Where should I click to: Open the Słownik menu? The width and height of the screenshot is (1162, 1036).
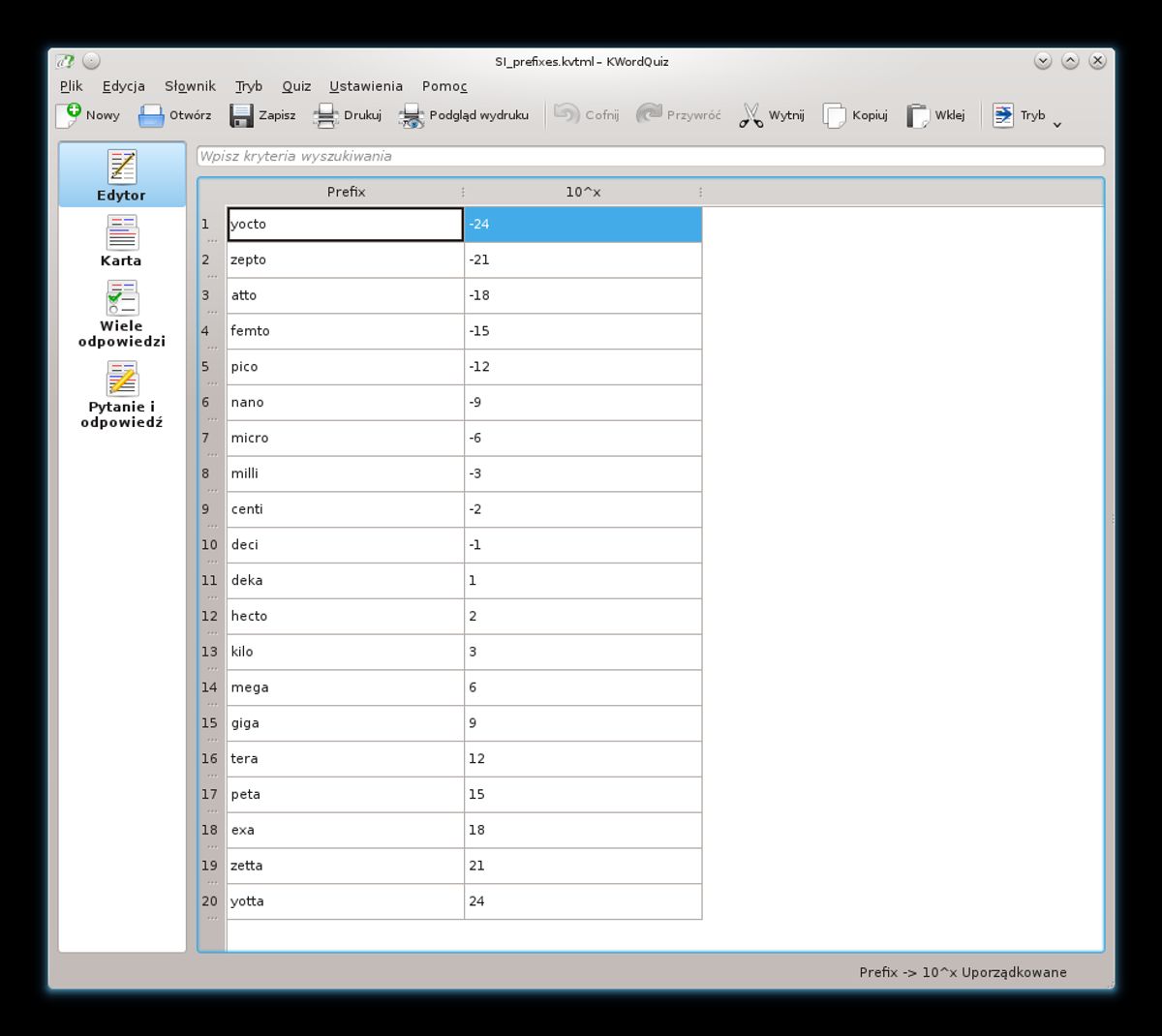pyautogui.click(x=190, y=86)
